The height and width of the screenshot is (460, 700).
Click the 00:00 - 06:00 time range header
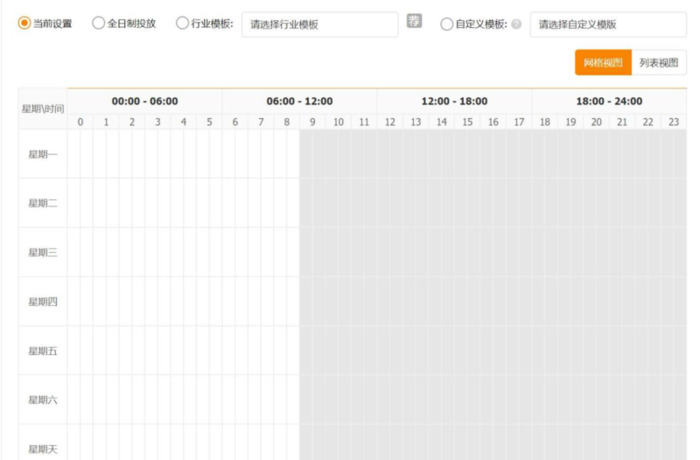click(x=145, y=101)
